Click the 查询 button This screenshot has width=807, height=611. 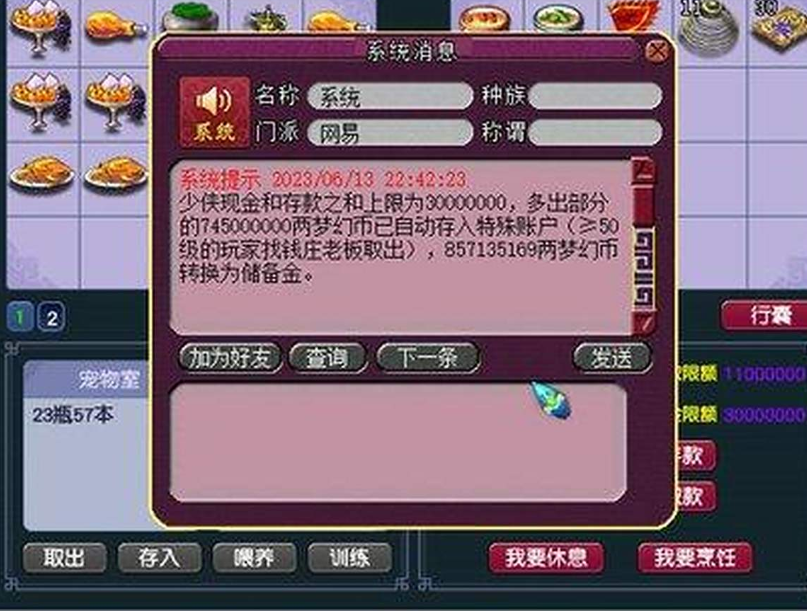point(328,358)
